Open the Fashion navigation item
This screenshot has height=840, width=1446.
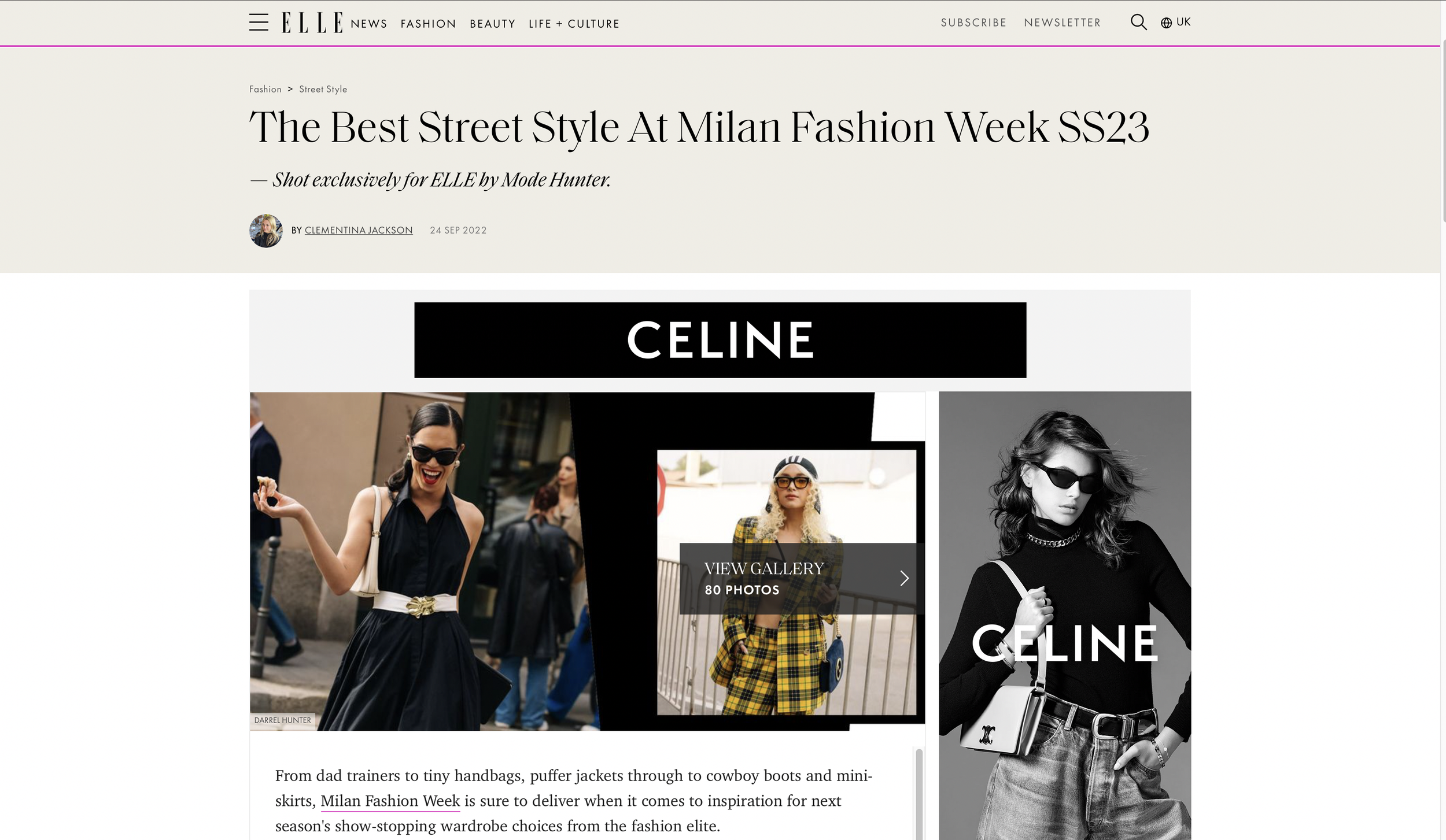click(x=429, y=24)
